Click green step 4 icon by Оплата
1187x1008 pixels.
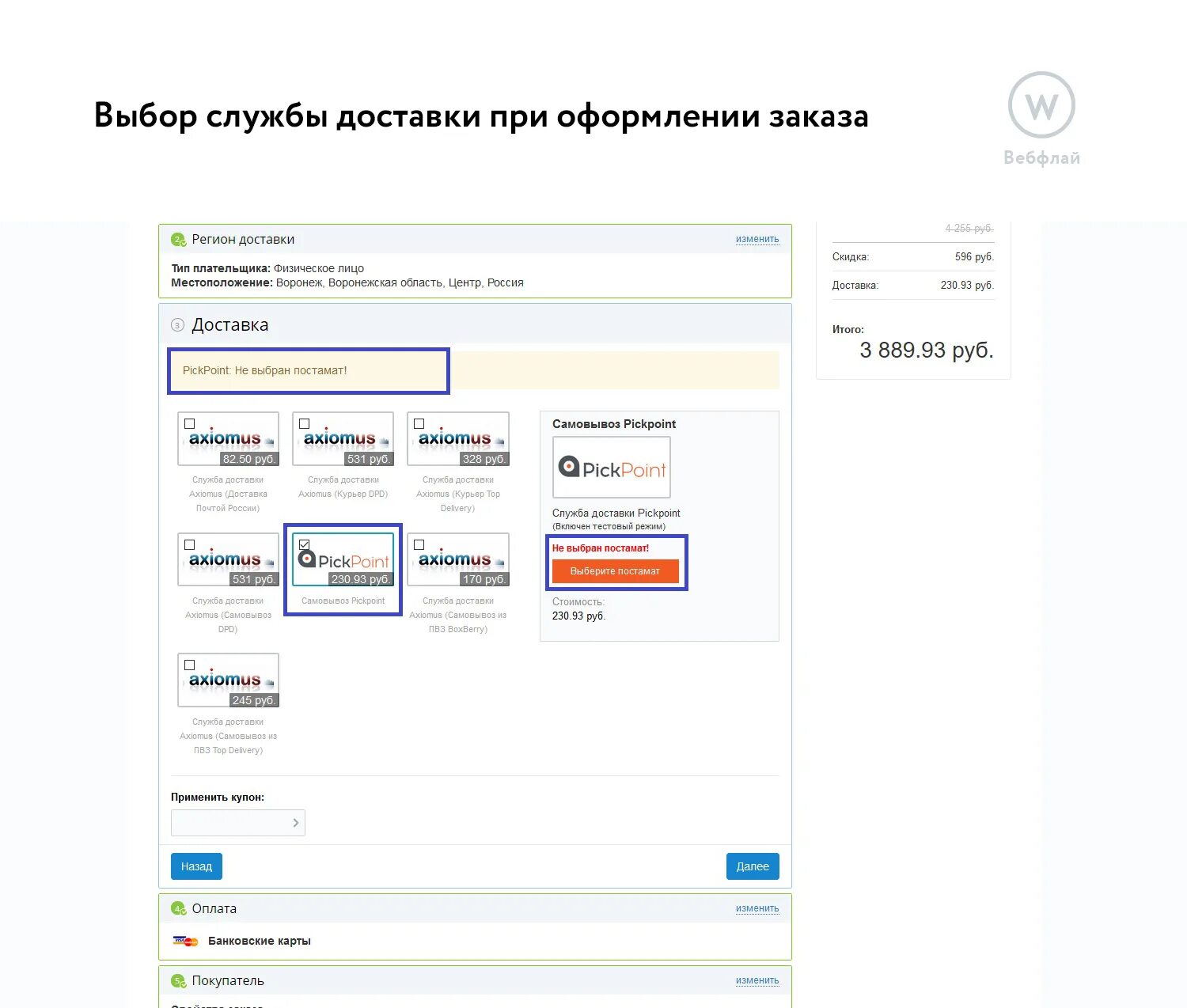(179, 909)
